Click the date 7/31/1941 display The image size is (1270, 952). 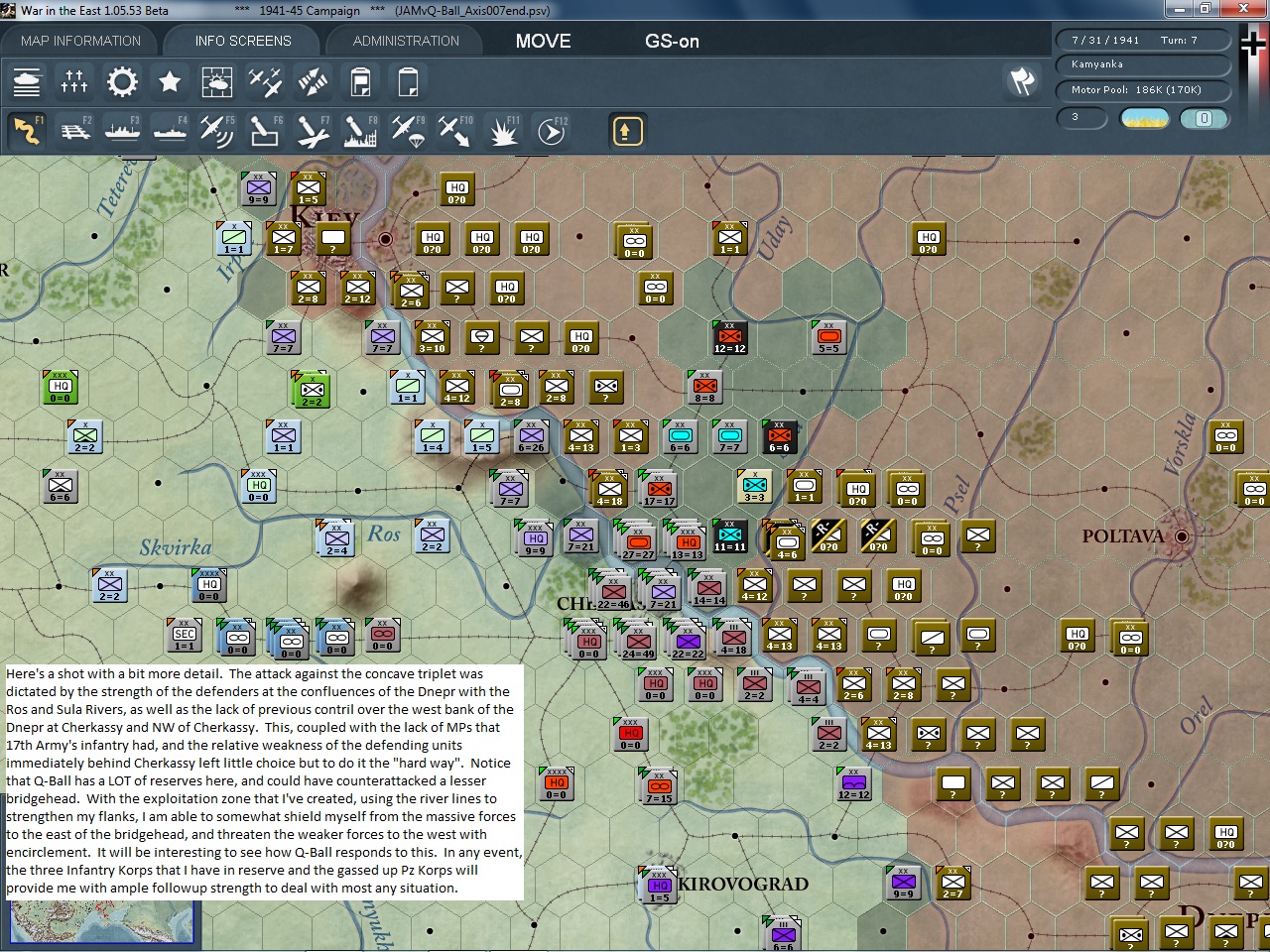pos(1105,40)
